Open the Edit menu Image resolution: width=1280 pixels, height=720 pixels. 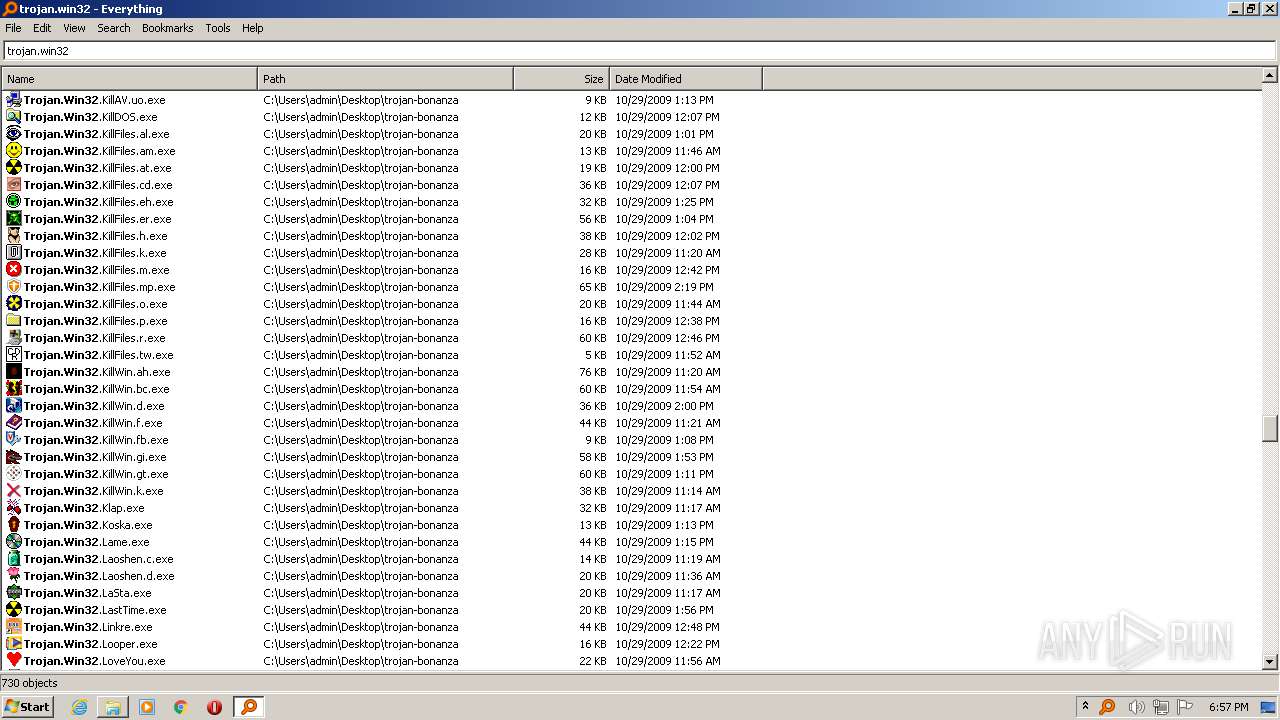coord(42,28)
